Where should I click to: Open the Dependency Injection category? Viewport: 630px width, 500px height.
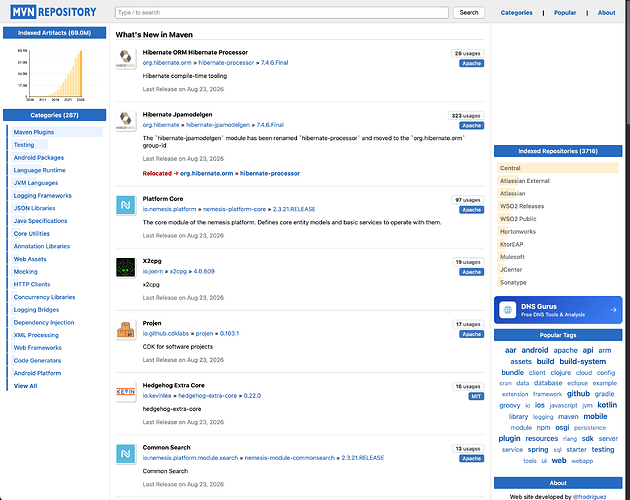click(44, 322)
